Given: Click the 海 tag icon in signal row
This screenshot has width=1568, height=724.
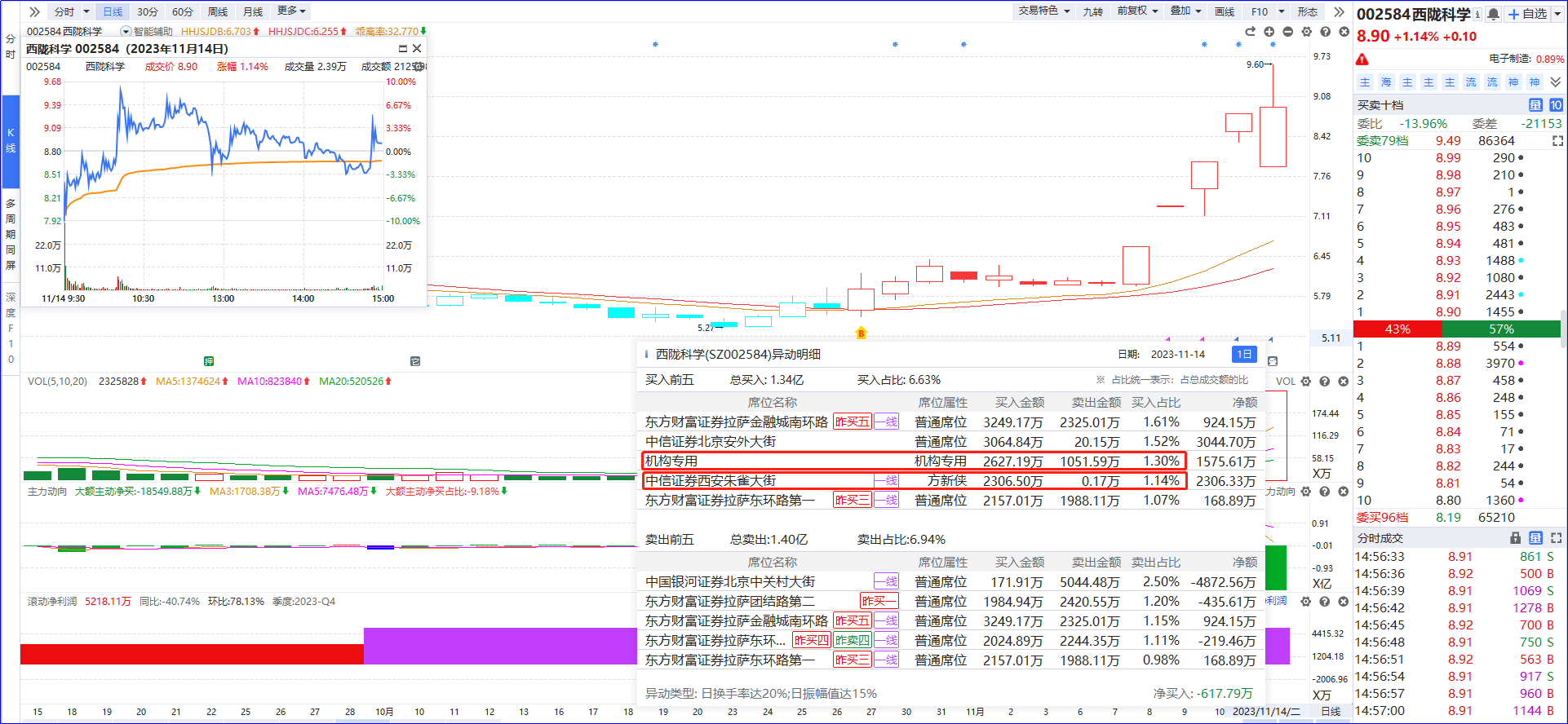Looking at the screenshot, I should click(1386, 82).
